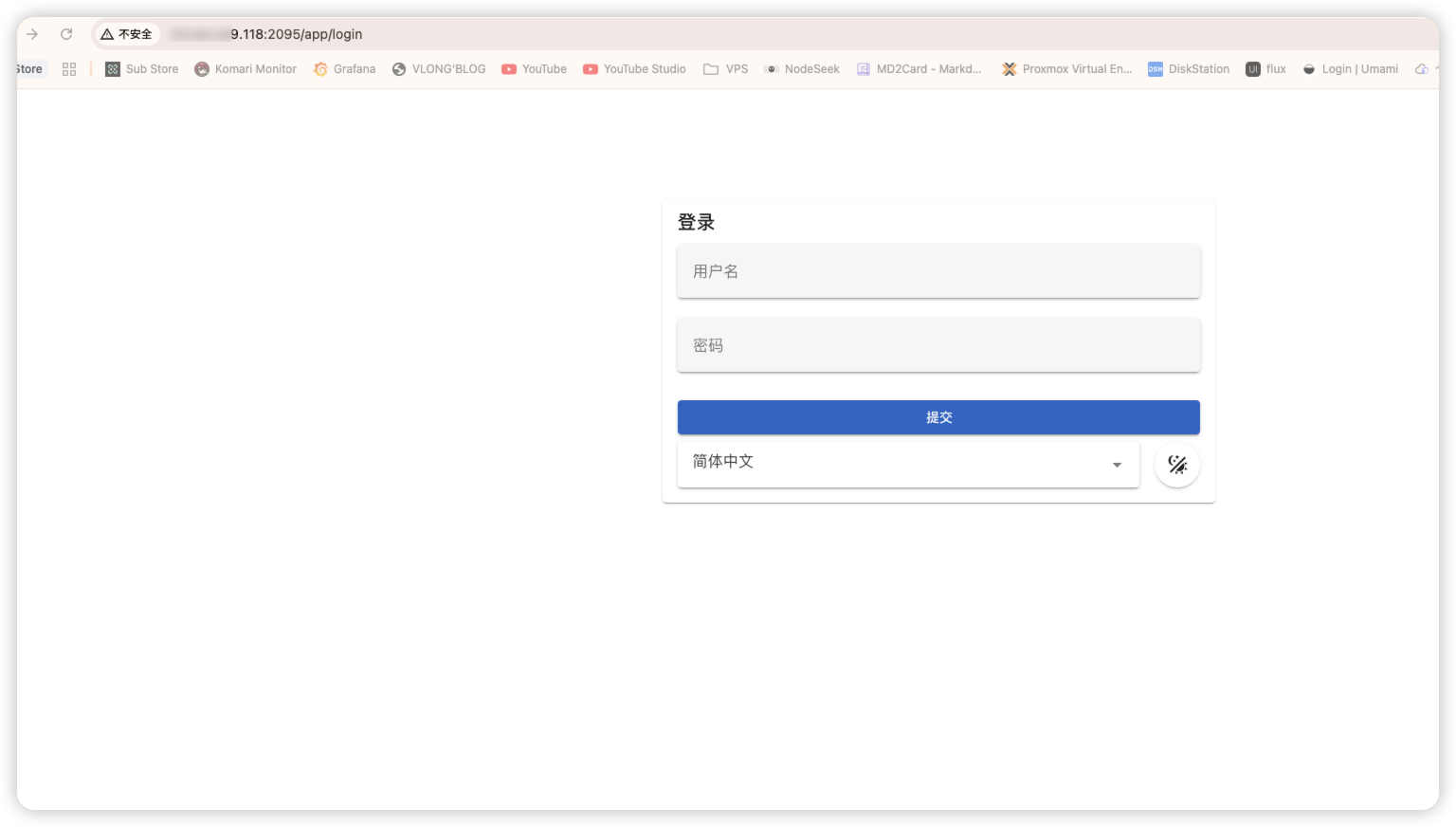Open the YouTube bookmark

click(x=534, y=69)
